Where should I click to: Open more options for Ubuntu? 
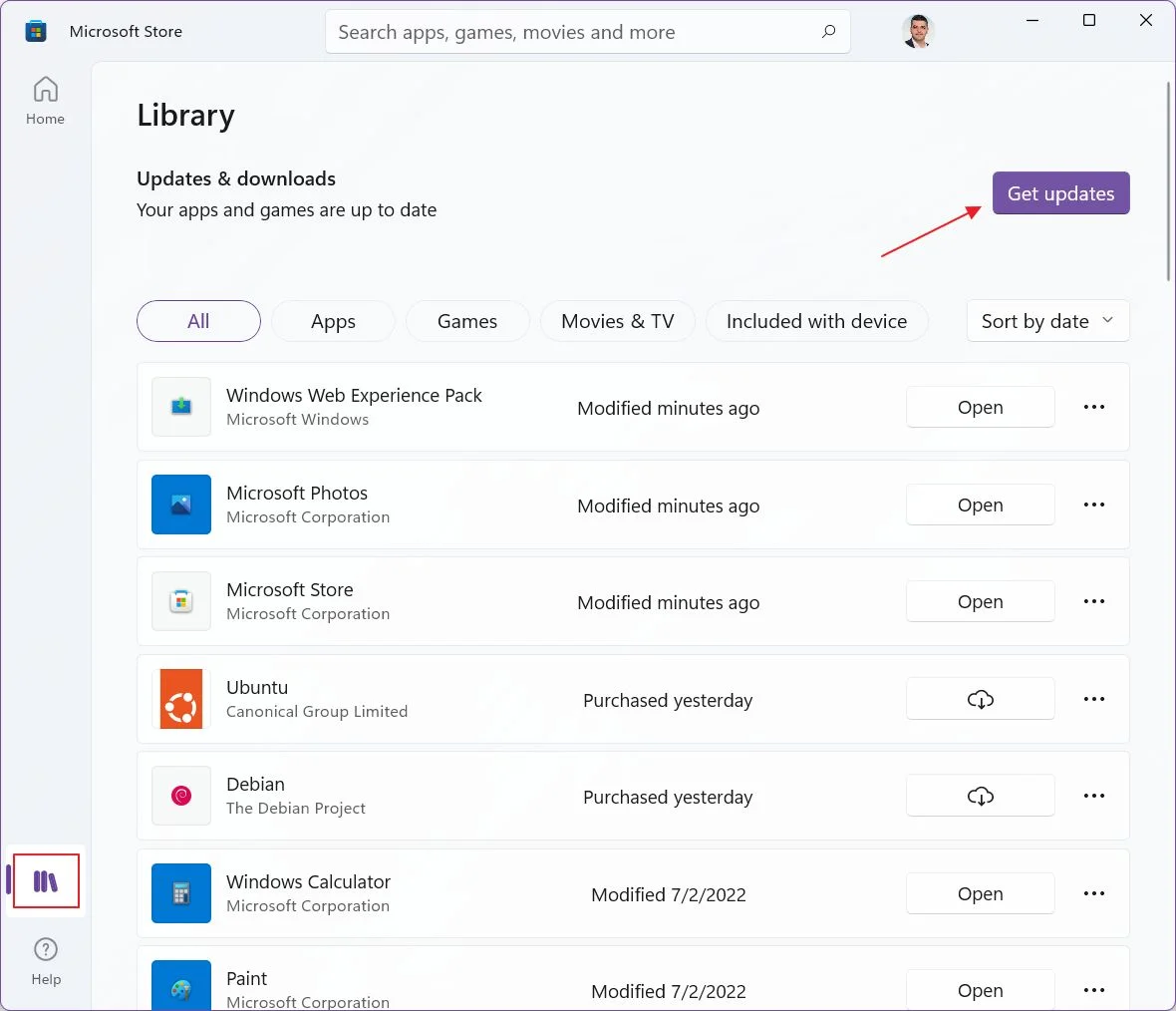1094,699
